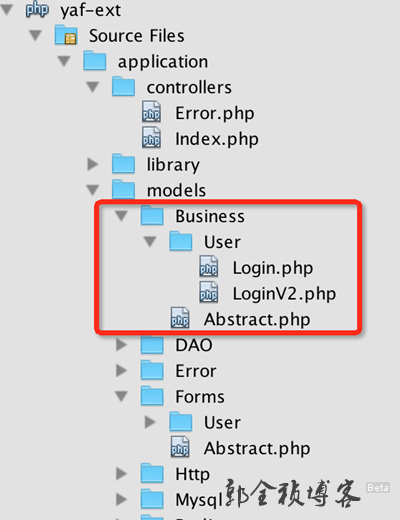
Task: Select the Index.php file icon
Action: click(x=152, y=138)
